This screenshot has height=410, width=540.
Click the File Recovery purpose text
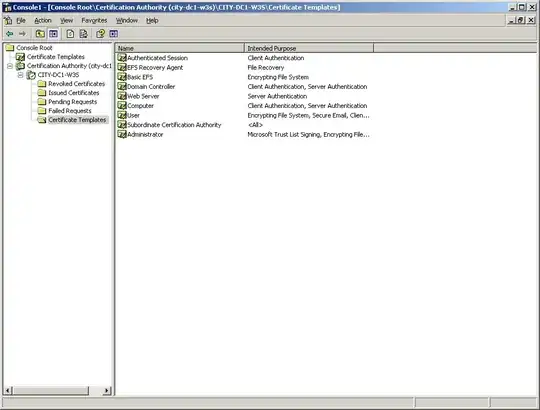pos(266,67)
